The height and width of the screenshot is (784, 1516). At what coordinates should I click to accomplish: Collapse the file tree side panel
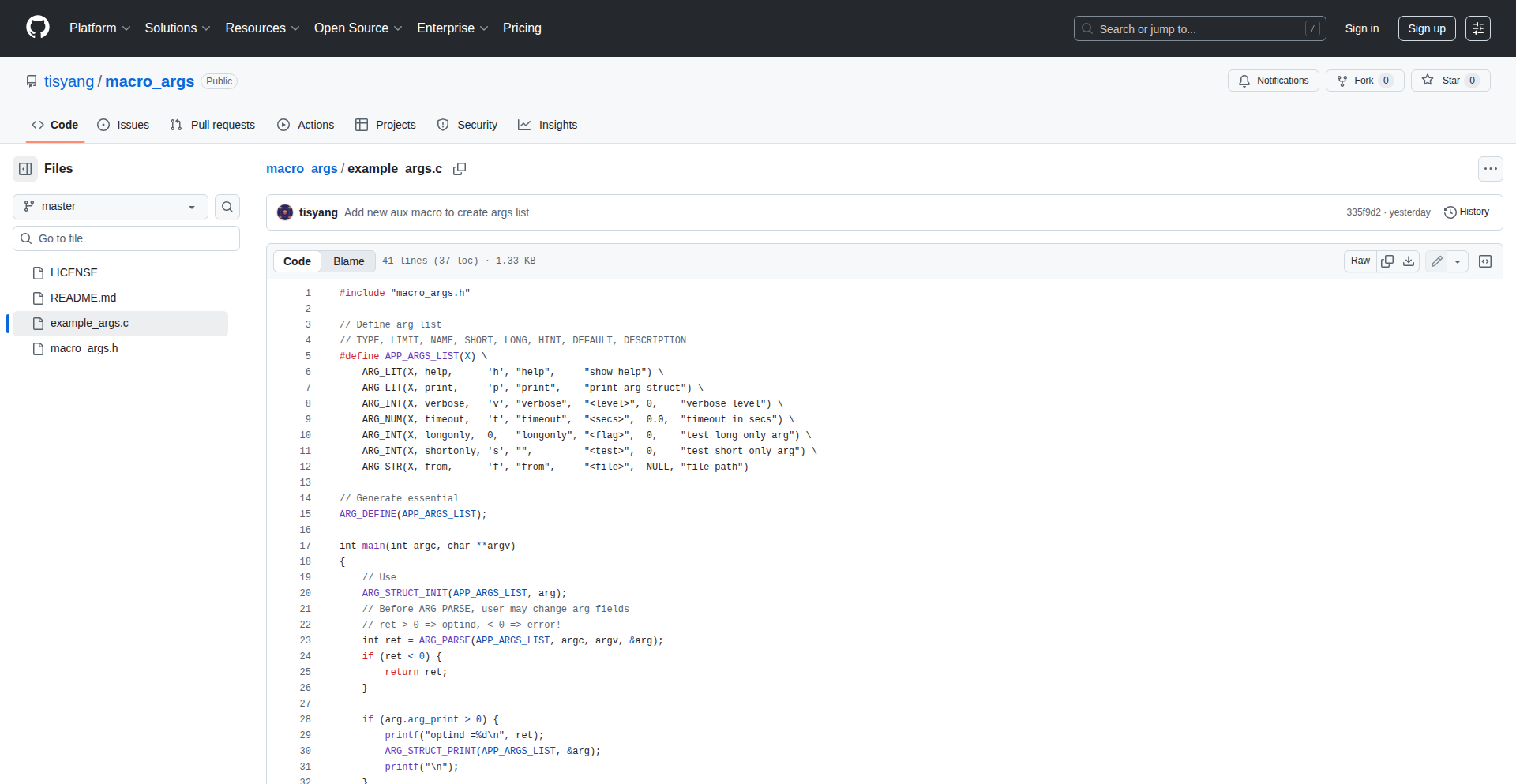[x=25, y=169]
